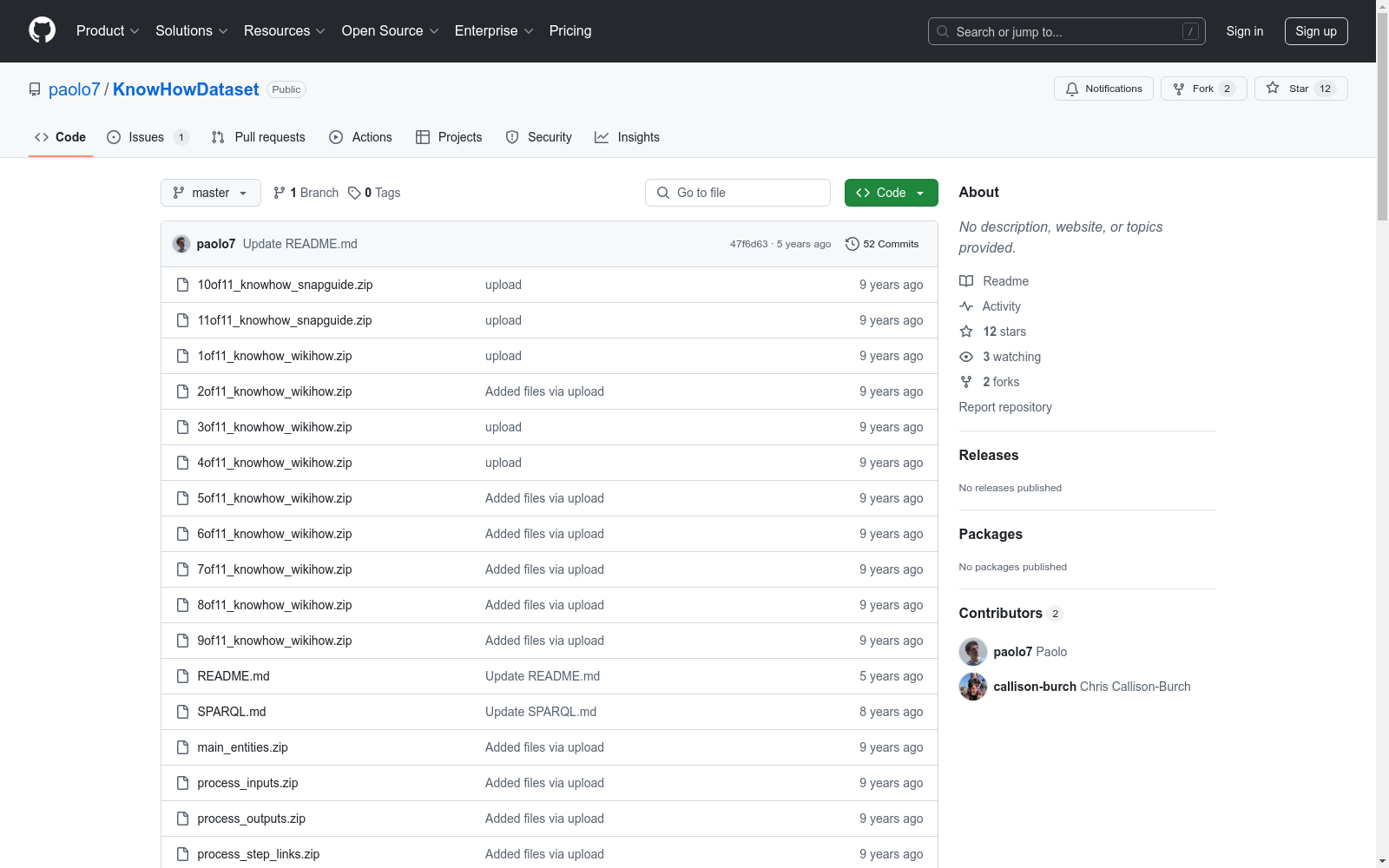
Task: Click the file icon beside 9of11_knowhow_wikihow.zip
Action: pyautogui.click(x=182, y=641)
